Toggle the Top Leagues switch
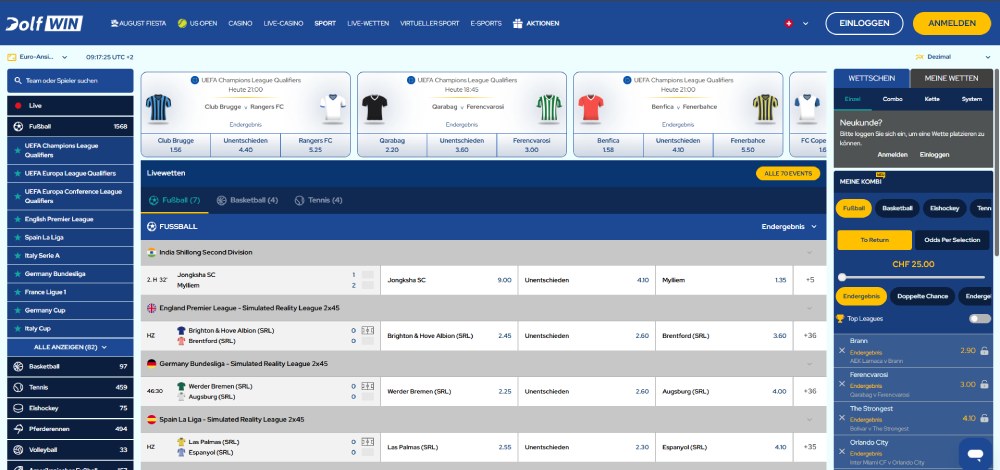Viewport: 1000px width, 470px height. point(979,318)
